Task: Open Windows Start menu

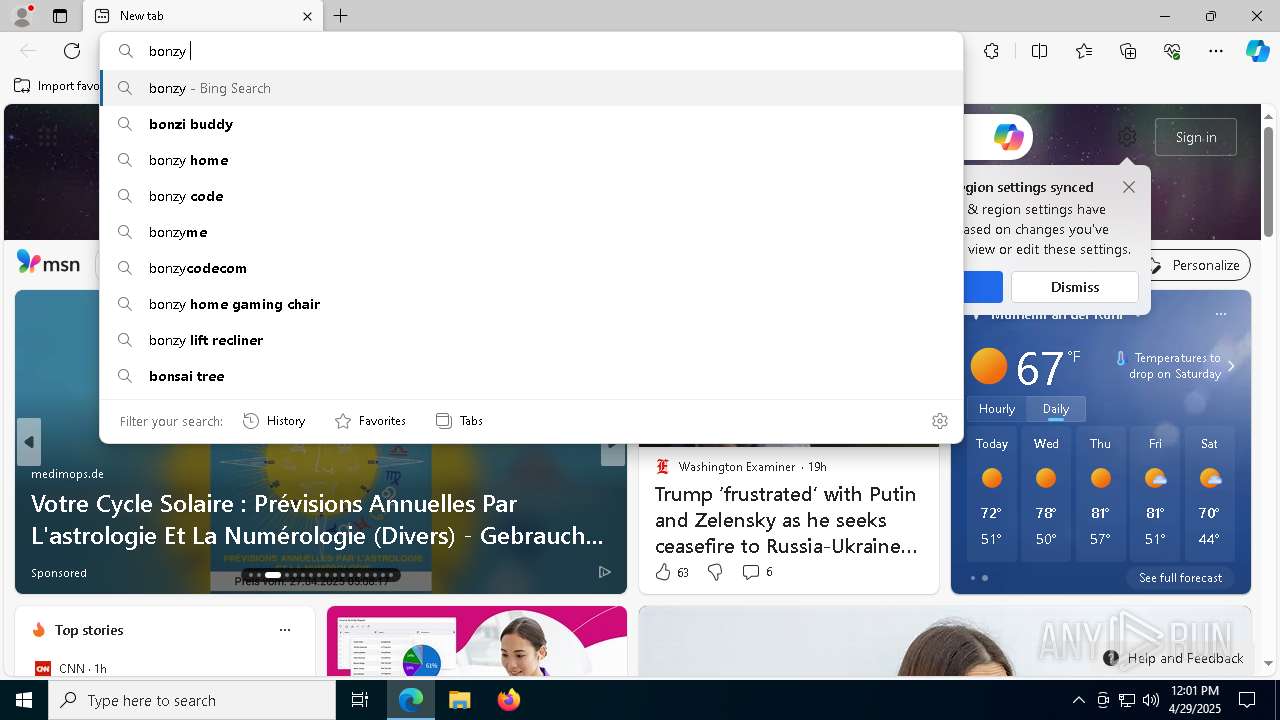Action: (x=24, y=700)
